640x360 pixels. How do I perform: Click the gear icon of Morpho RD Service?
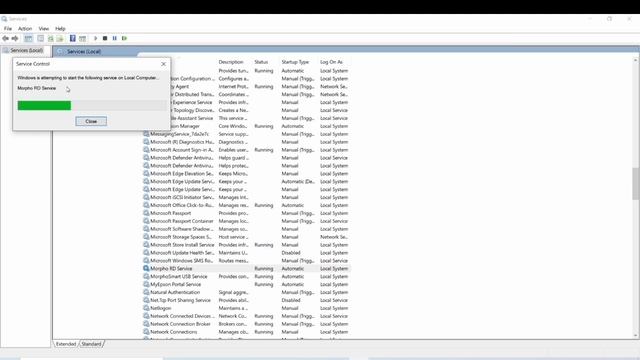[146, 269]
